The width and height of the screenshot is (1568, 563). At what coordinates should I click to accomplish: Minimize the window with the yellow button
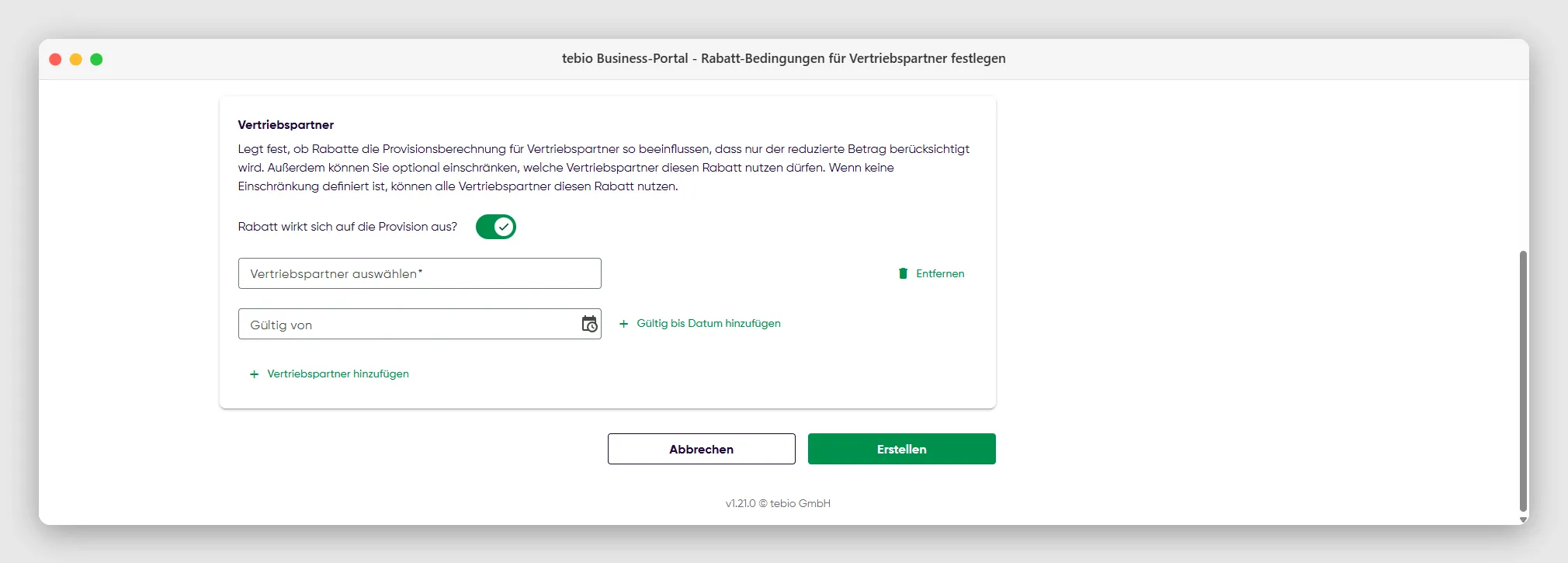[x=76, y=59]
